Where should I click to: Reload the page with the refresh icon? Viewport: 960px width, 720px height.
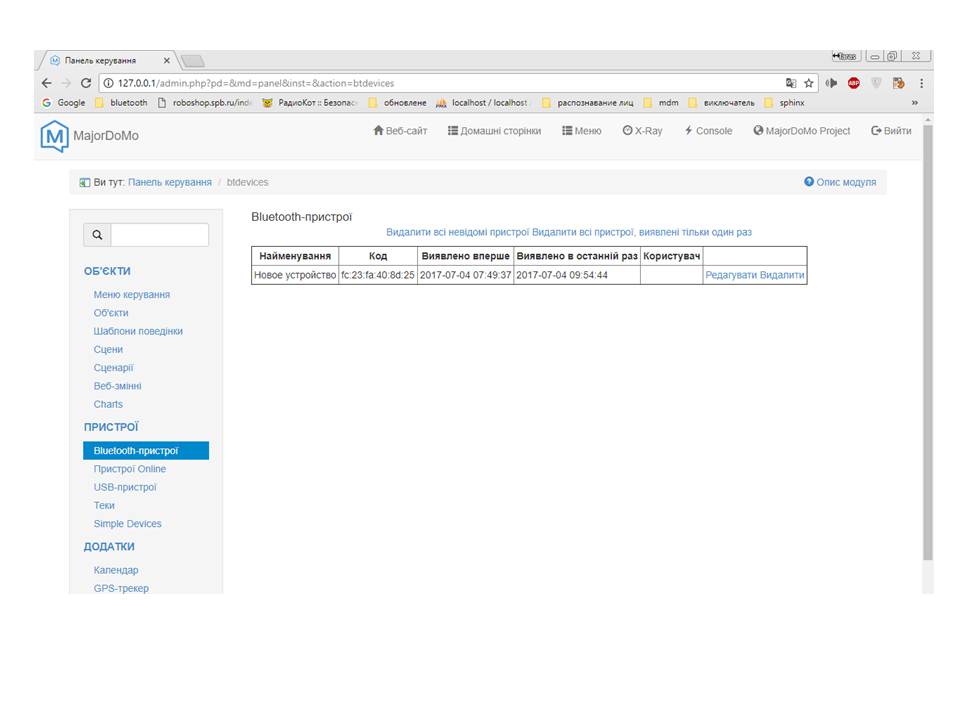pyautogui.click(x=86, y=83)
